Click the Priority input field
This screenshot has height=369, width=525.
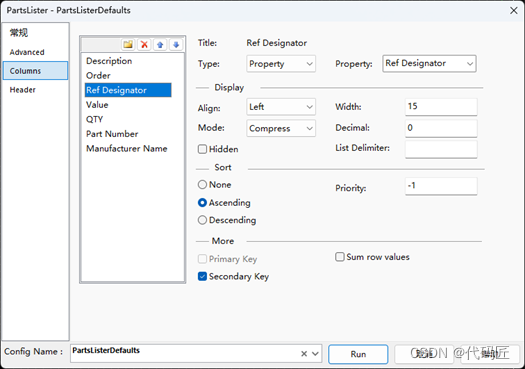click(x=441, y=186)
